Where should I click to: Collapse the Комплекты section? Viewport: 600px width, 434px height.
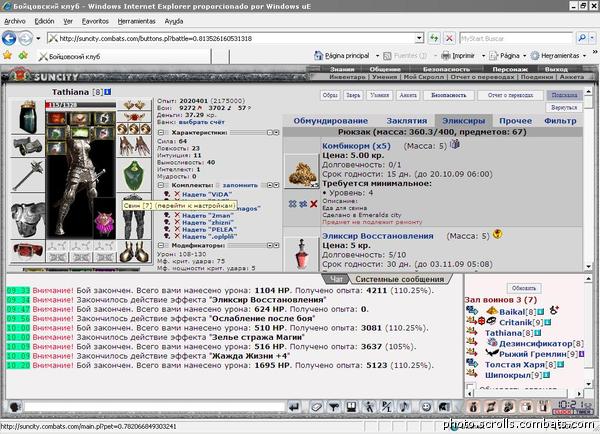click(161, 185)
